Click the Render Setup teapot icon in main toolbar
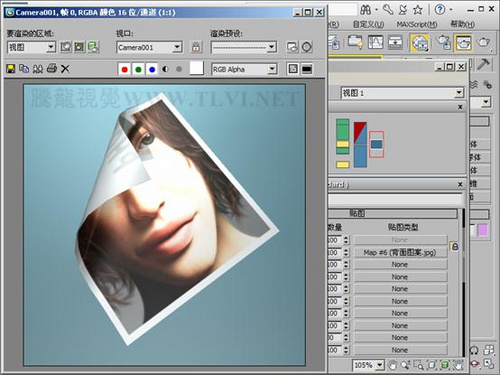Viewport: 500px width, 375px height. (x=444, y=42)
